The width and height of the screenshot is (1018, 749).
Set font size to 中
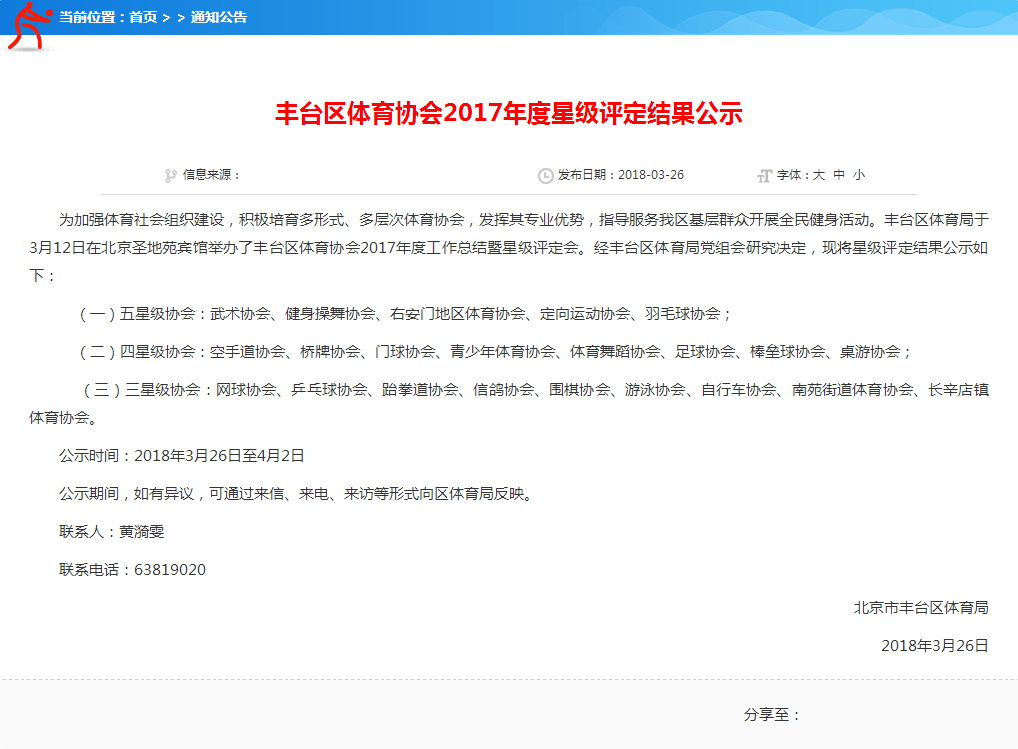(x=839, y=175)
